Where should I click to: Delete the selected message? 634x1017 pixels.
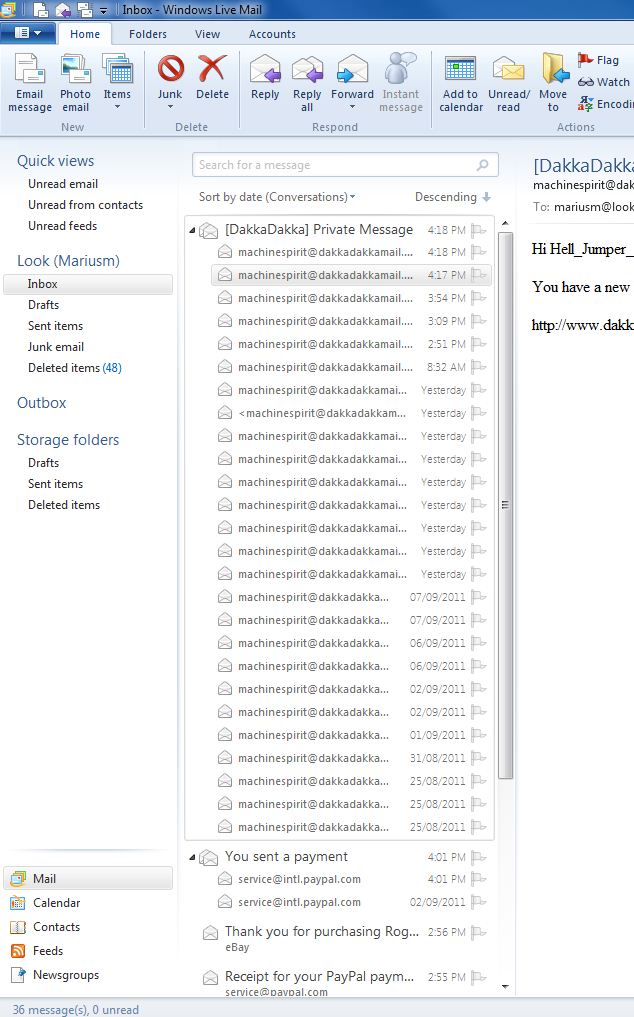212,78
